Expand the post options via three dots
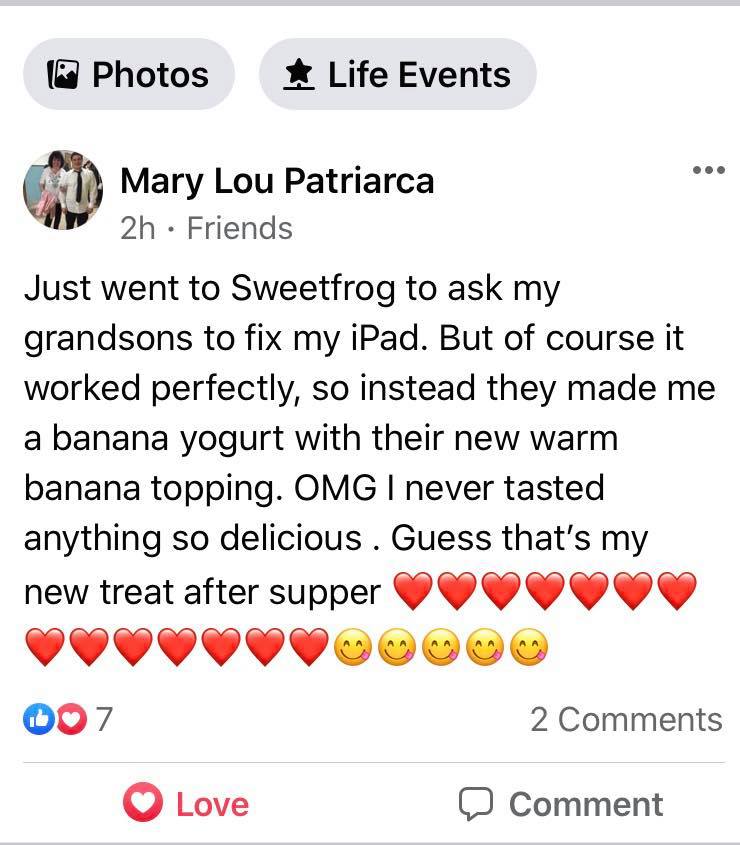The height and width of the screenshot is (845, 740). (x=709, y=170)
